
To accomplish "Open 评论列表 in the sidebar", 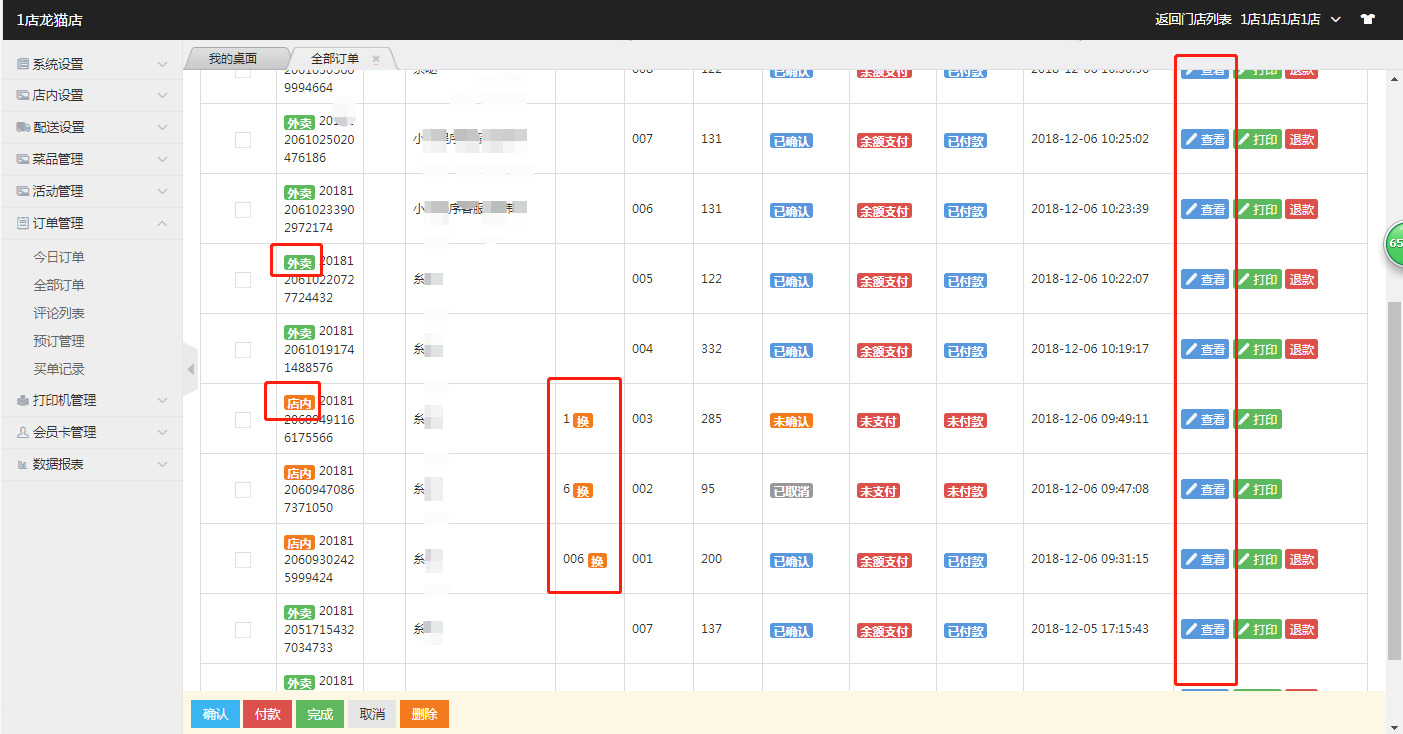I will (x=59, y=313).
